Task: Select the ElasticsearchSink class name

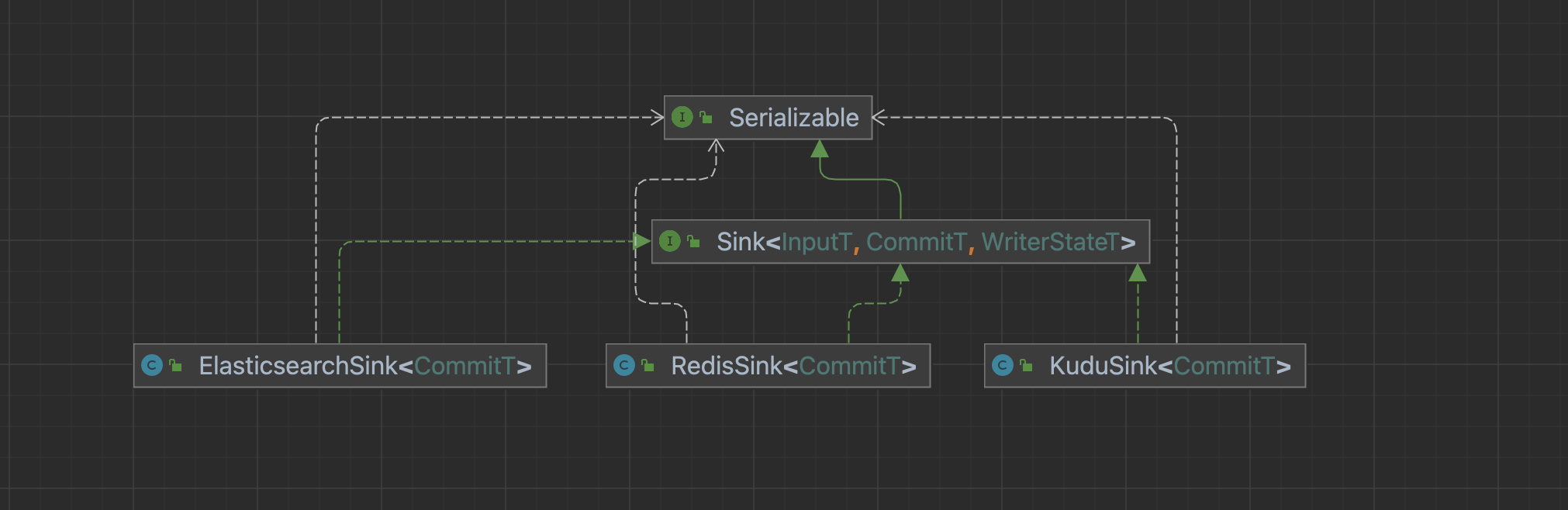Action: [x=298, y=366]
